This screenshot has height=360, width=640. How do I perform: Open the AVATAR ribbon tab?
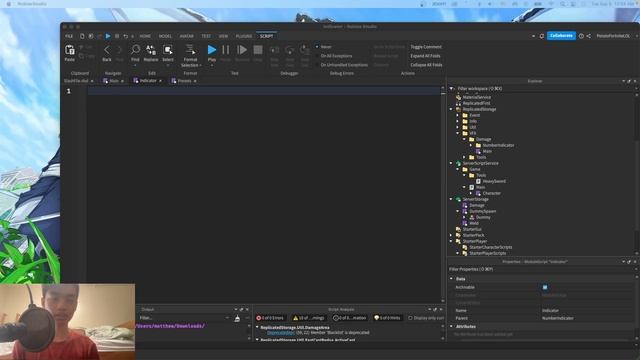tap(187, 36)
